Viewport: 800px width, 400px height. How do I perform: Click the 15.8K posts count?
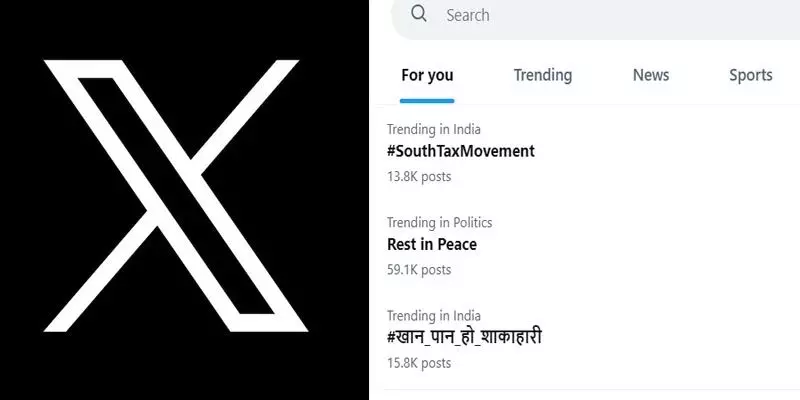point(419,362)
